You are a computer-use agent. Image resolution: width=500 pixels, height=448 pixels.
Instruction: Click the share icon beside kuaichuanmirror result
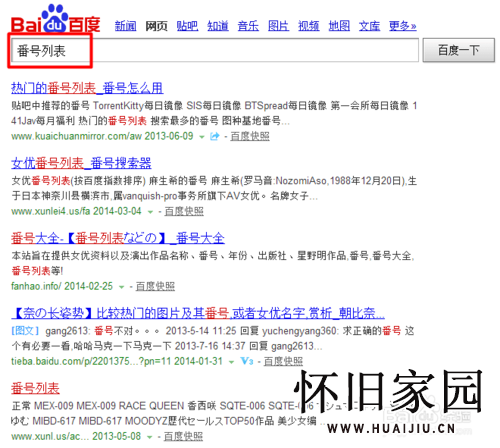tap(215, 136)
